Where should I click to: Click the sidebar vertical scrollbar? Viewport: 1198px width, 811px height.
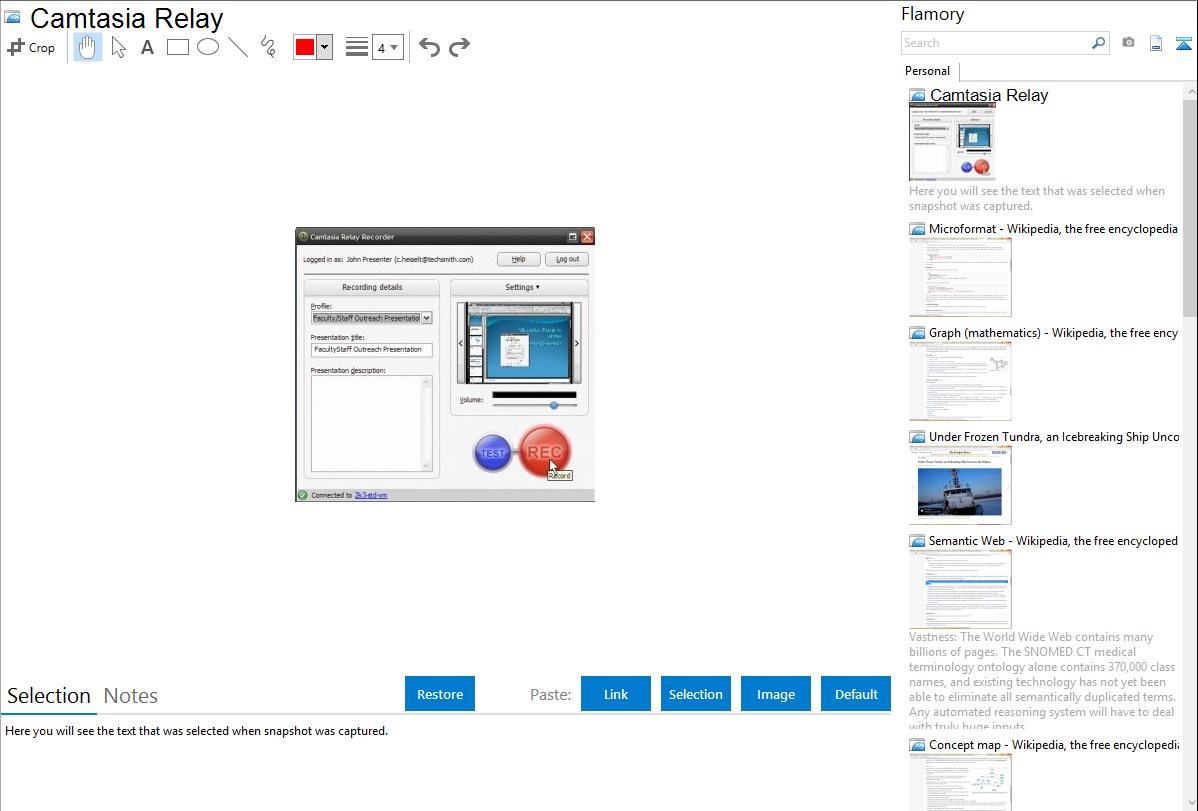pyautogui.click(x=1190, y=207)
